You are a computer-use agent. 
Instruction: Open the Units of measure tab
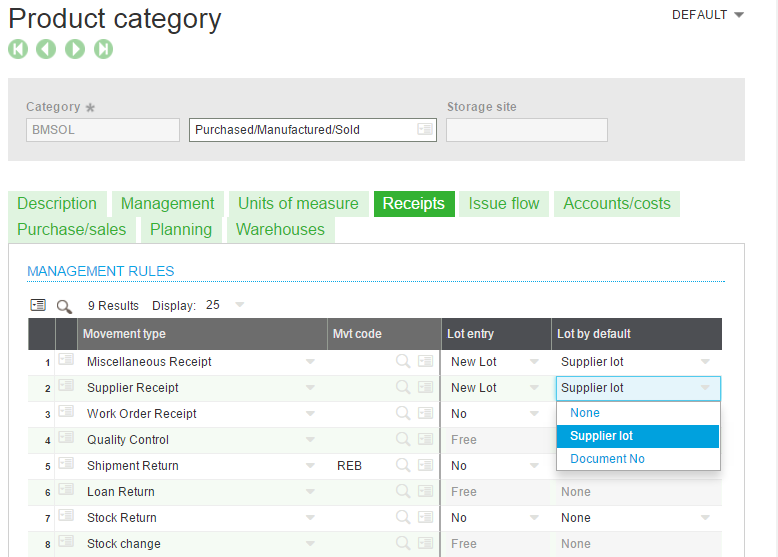pyautogui.click(x=298, y=204)
